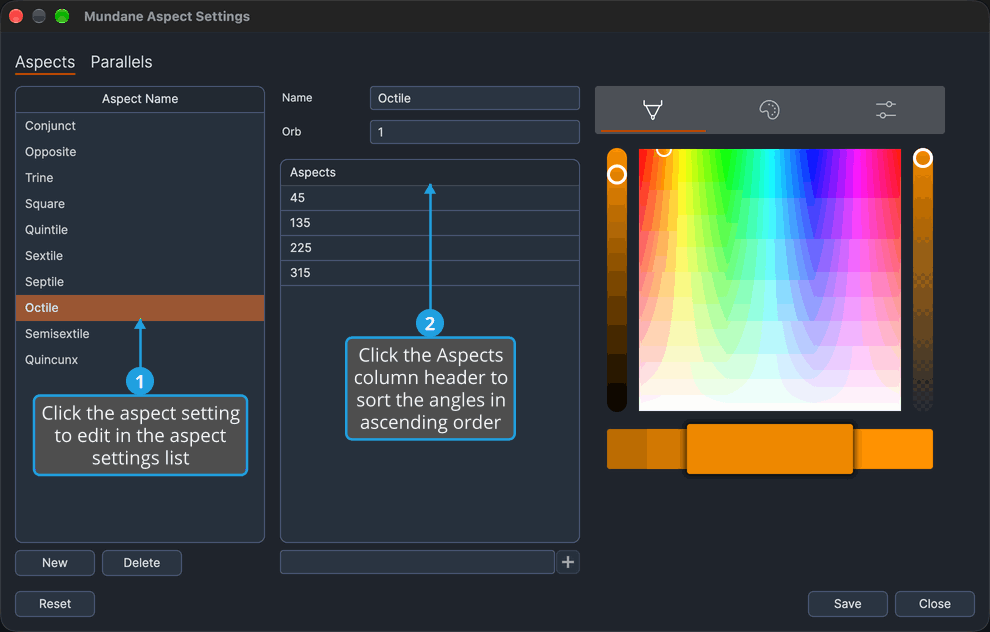Adjust the left brightness slider handle

617,174
